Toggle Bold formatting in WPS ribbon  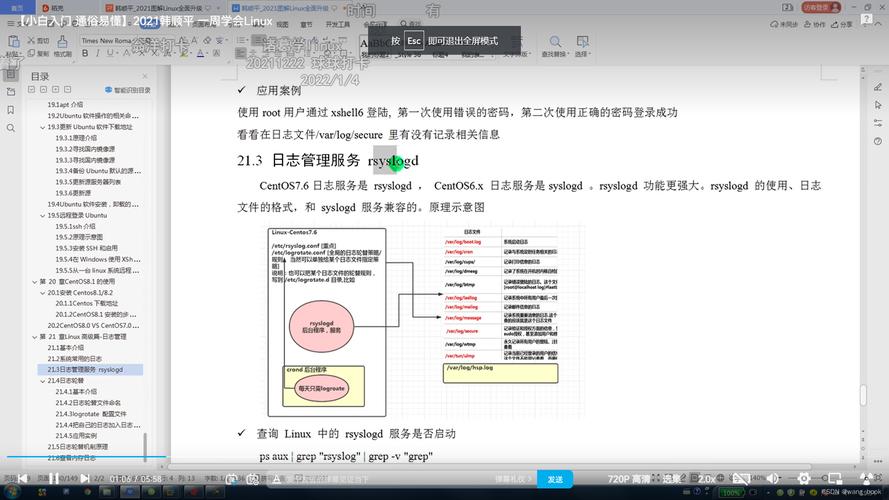(85, 53)
